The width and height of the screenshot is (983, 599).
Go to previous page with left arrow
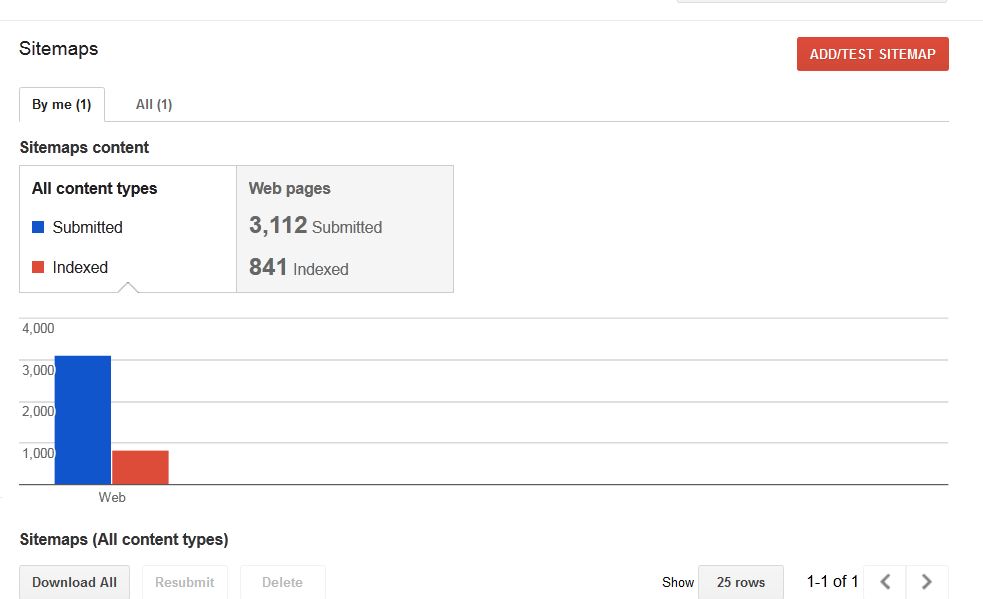(885, 582)
